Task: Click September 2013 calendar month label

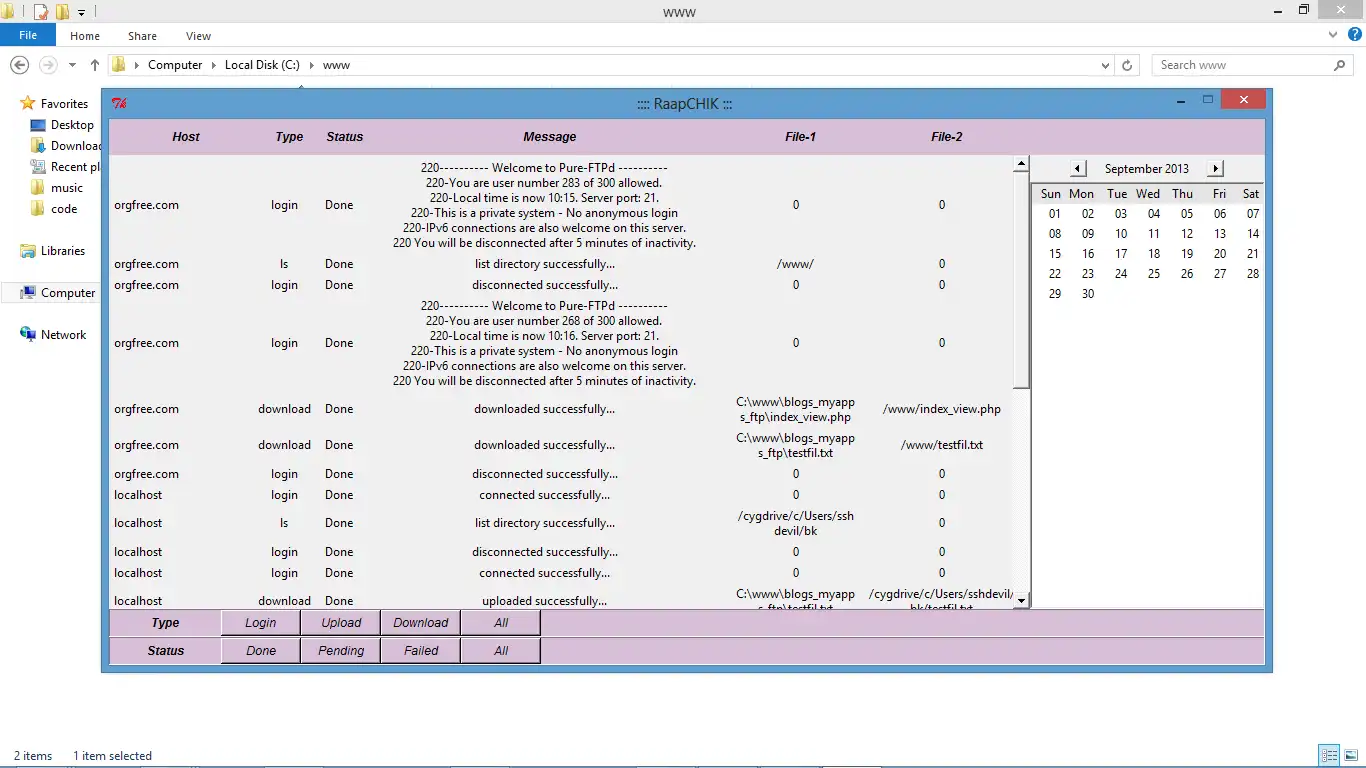Action: (x=1147, y=169)
